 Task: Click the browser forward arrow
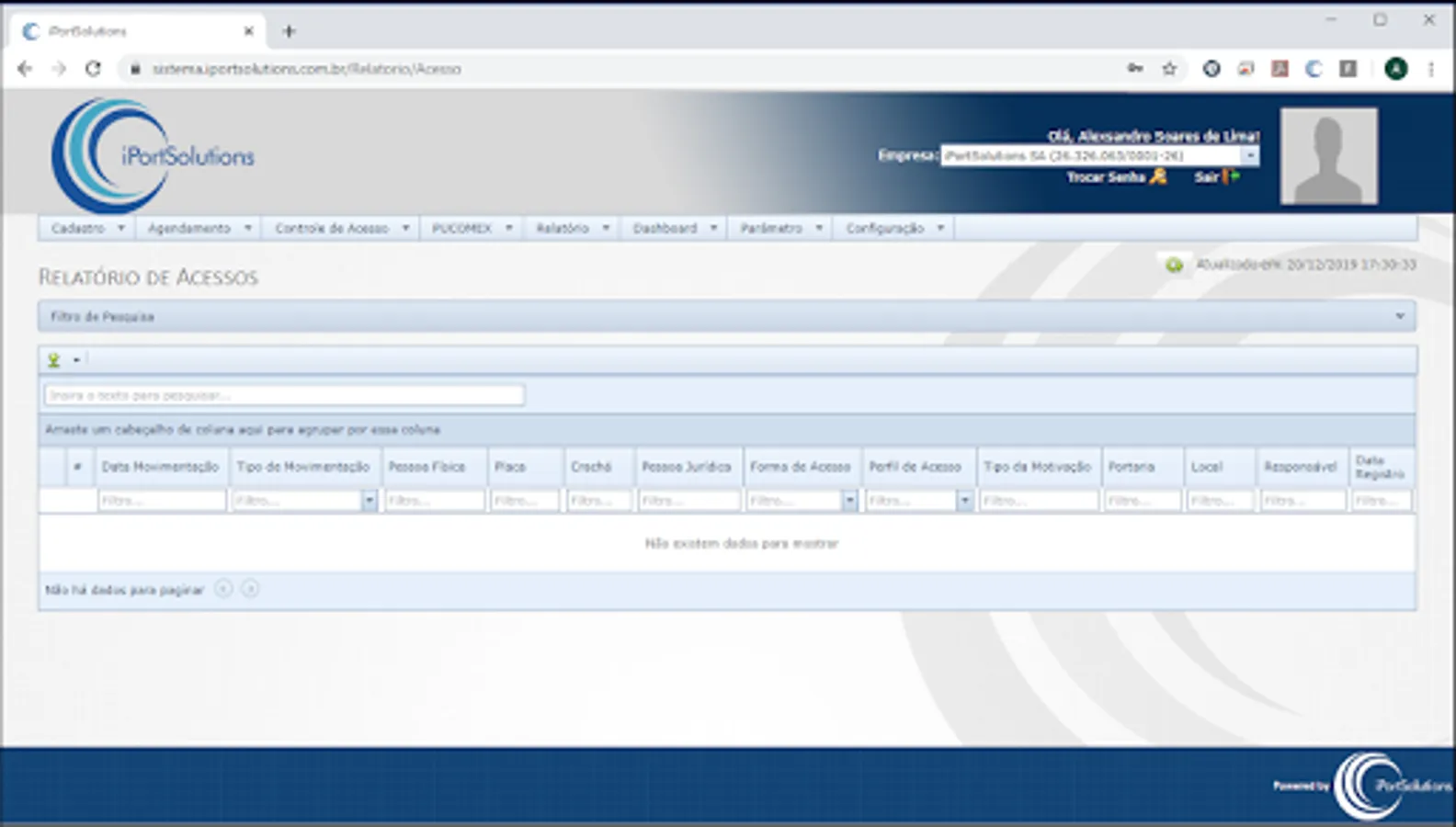click(59, 69)
